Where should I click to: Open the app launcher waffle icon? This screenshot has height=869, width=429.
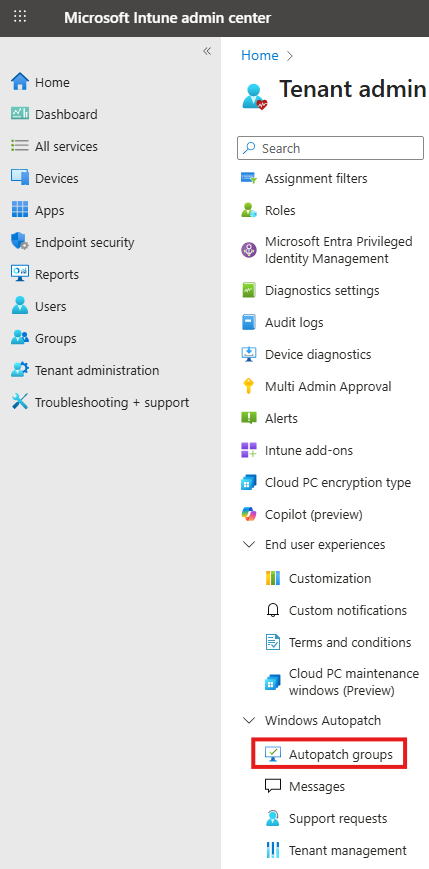[x=20, y=17]
